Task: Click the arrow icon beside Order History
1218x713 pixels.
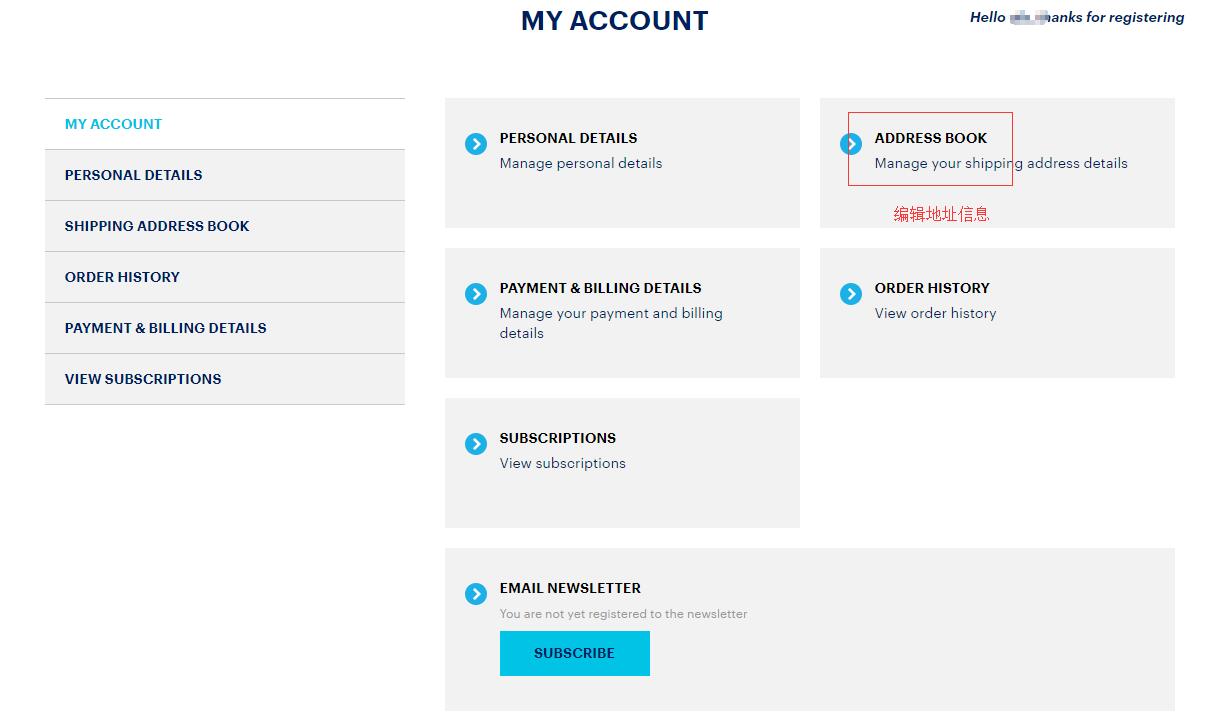Action: [851, 294]
